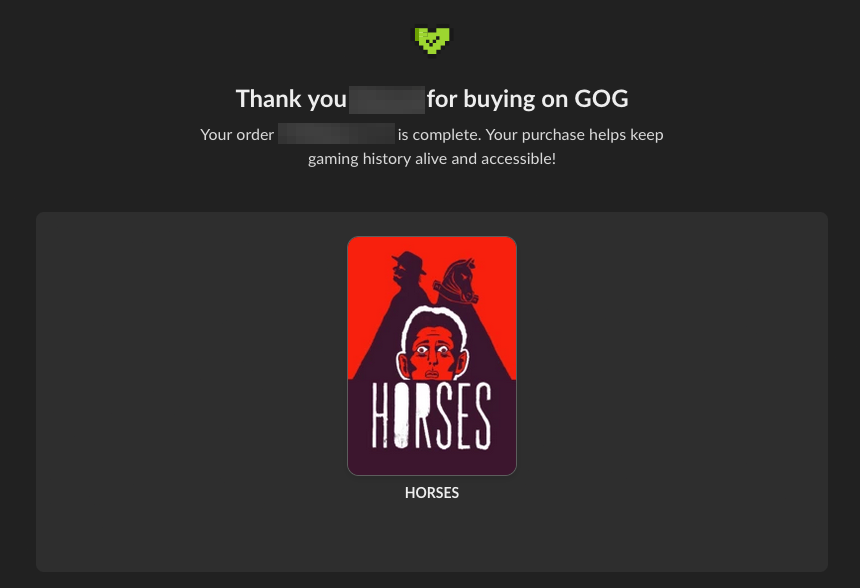Click the 'Thank you' heading text
Image resolution: width=860 pixels, height=588 pixels.
pyautogui.click(x=291, y=99)
